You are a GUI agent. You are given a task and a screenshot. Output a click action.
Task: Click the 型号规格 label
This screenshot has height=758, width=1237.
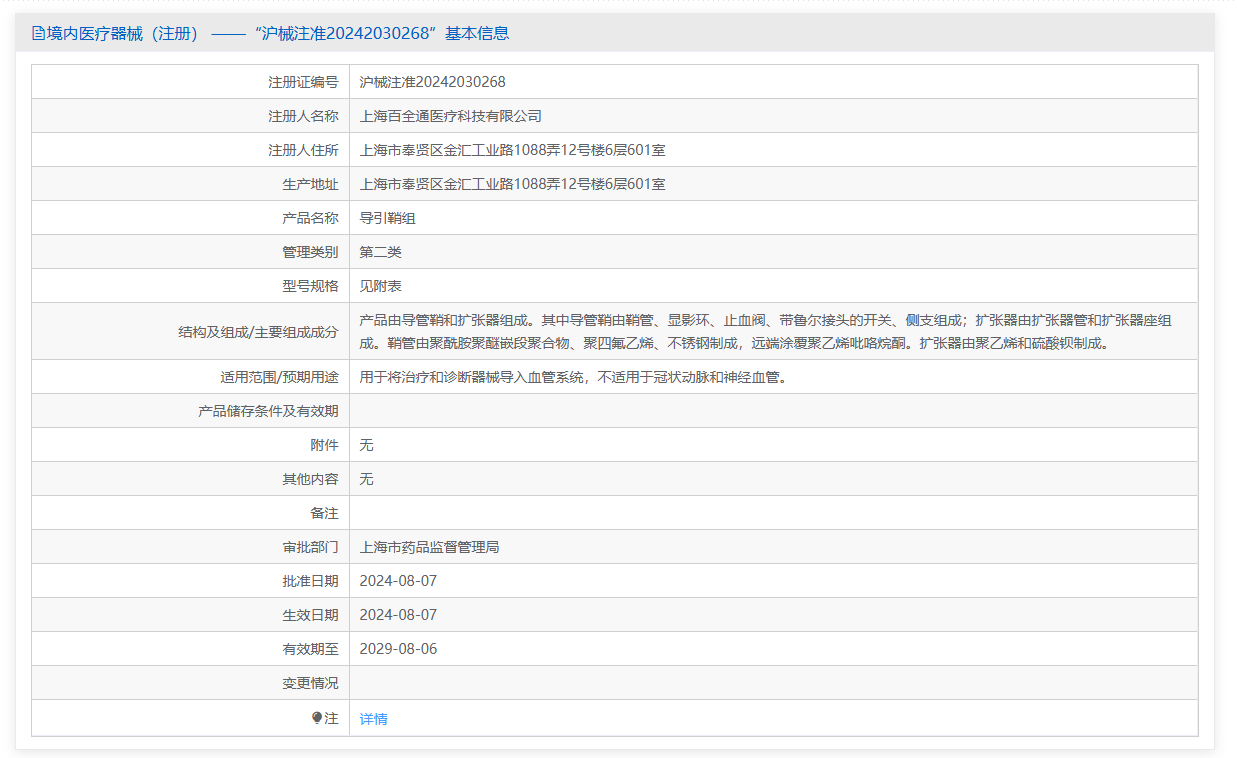click(310, 286)
